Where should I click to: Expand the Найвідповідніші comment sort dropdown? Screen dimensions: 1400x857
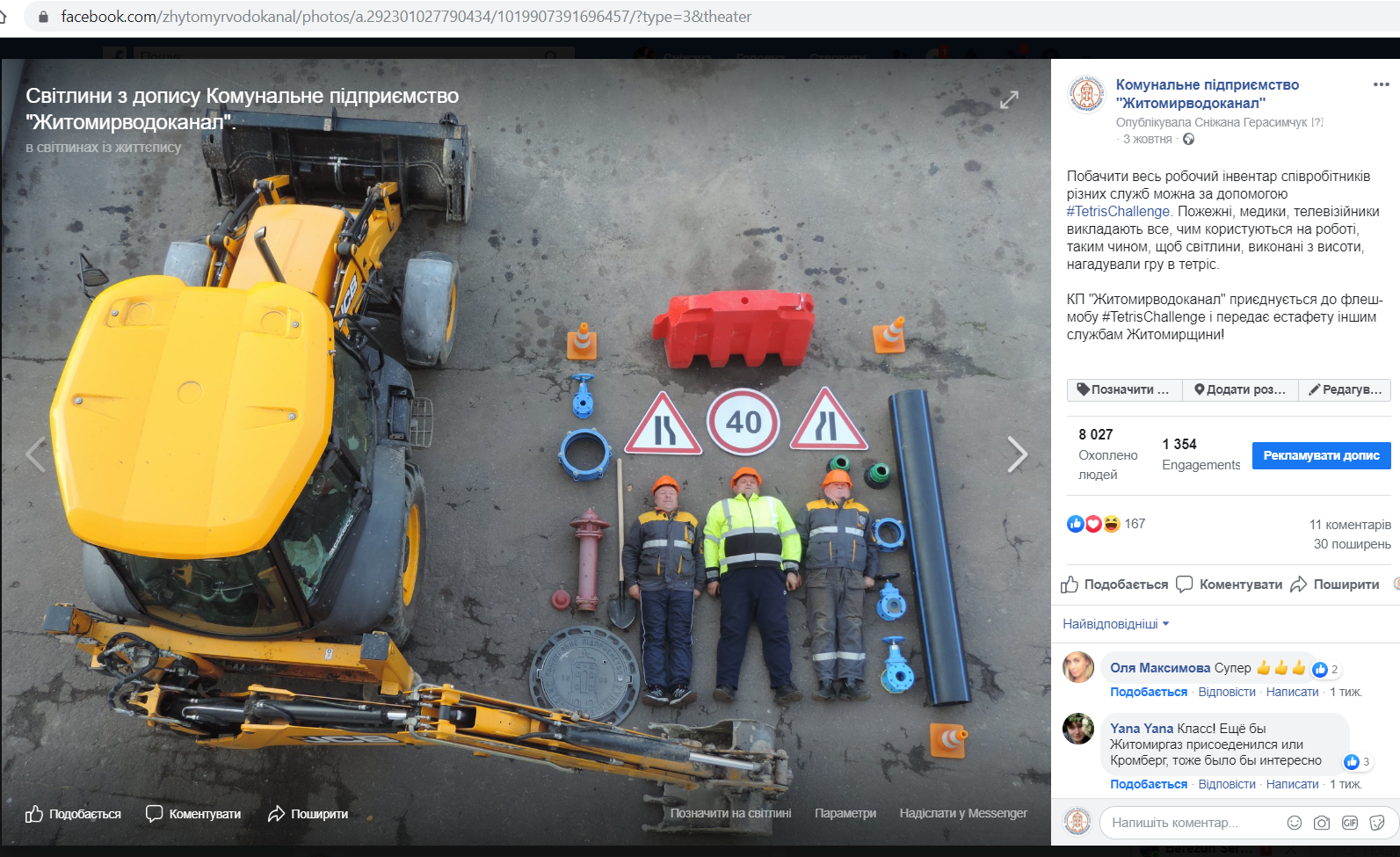pyautogui.click(x=1115, y=624)
